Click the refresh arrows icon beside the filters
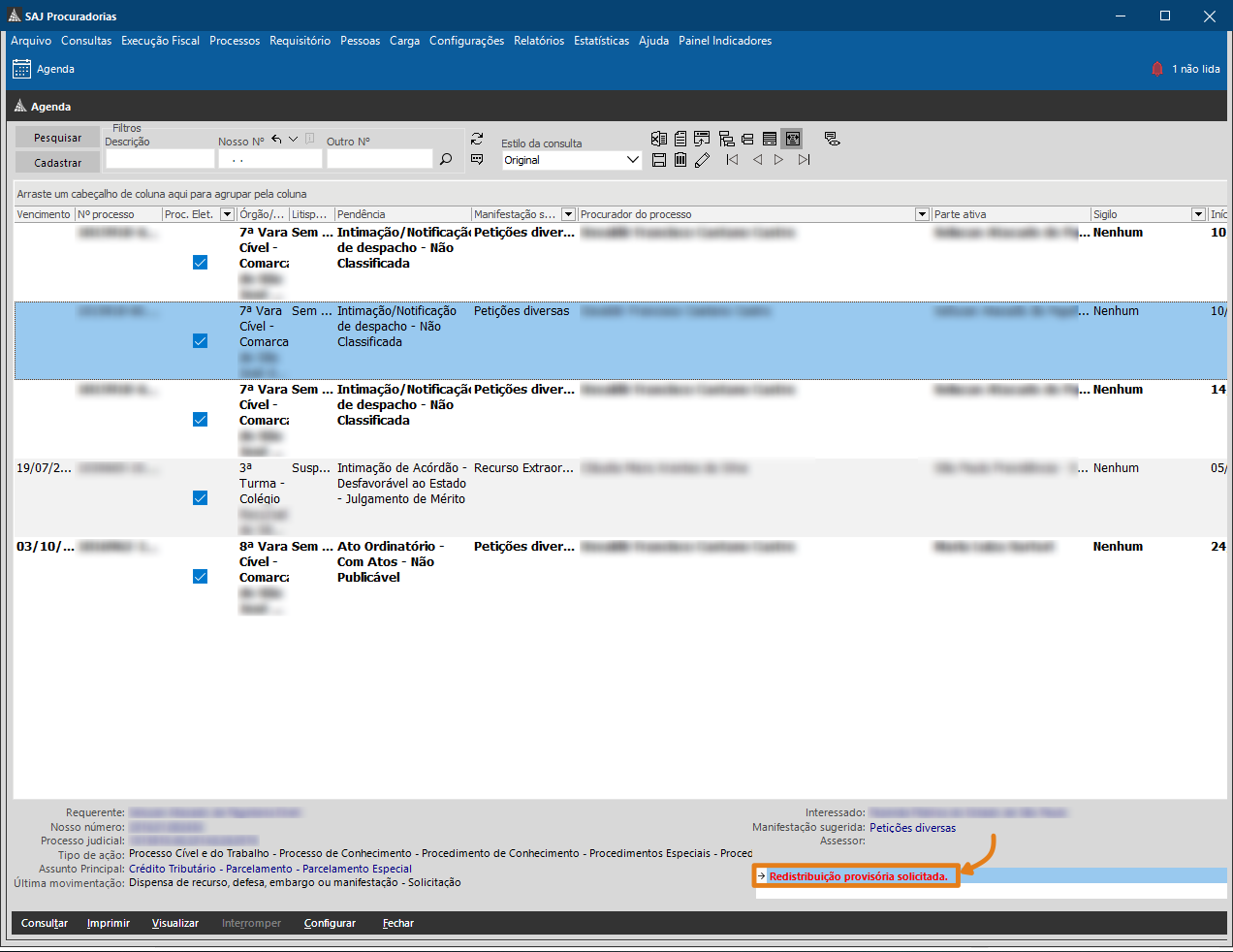This screenshot has width=1233, height=952. tap(477, 139)
